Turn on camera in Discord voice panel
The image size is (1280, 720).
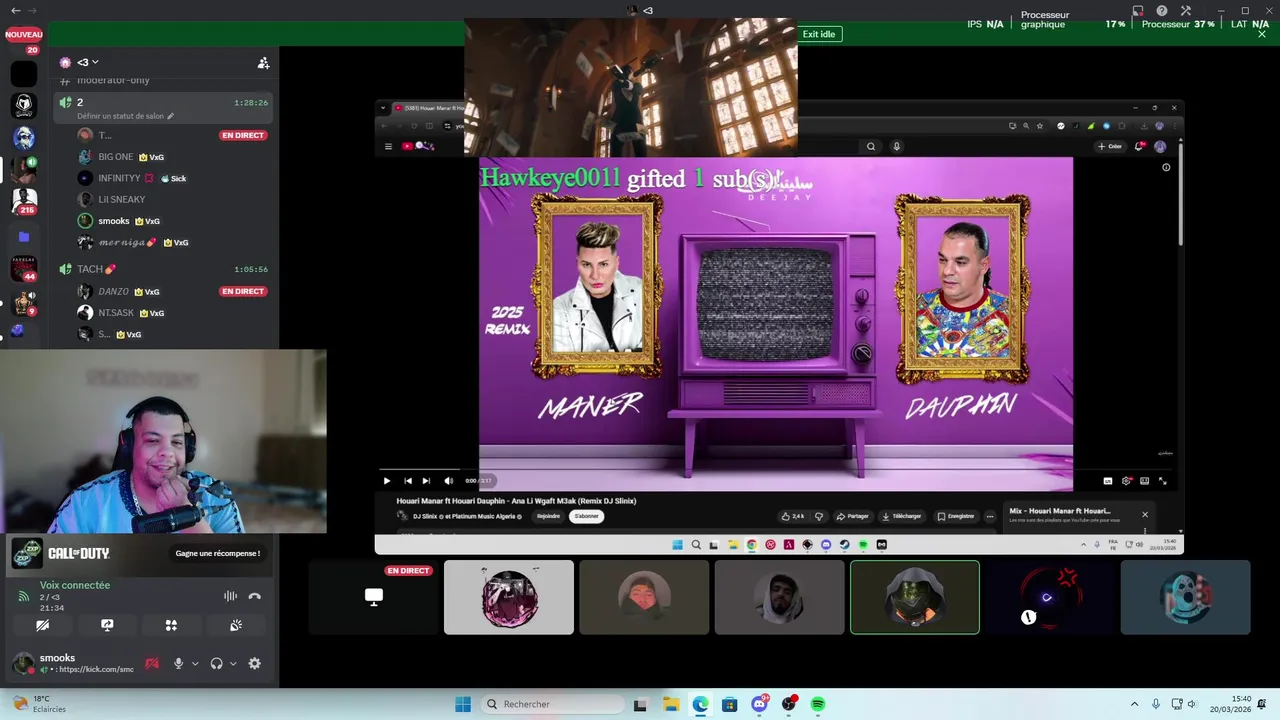[x=42, y=625]
